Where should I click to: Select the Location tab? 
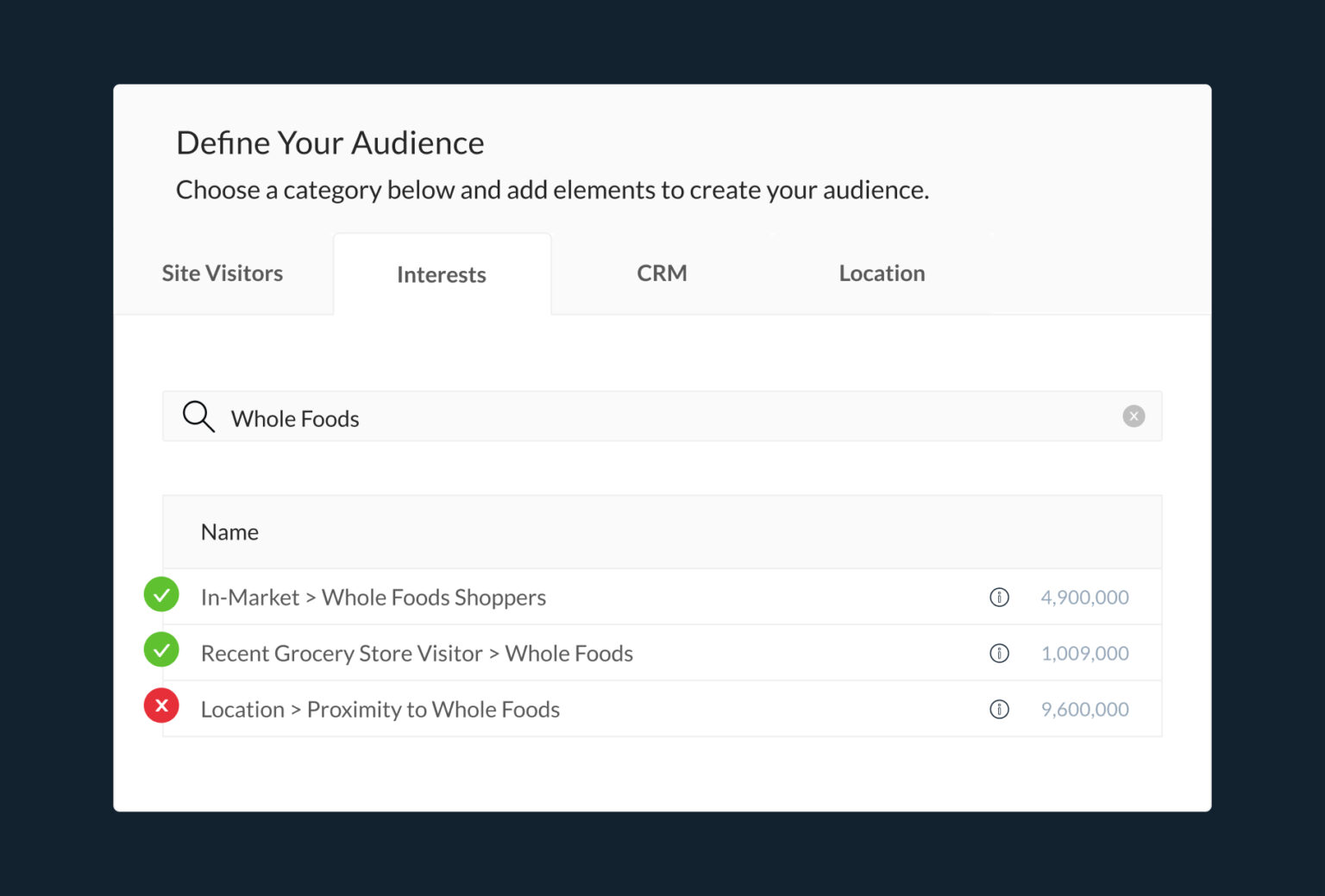click(881, 273)
